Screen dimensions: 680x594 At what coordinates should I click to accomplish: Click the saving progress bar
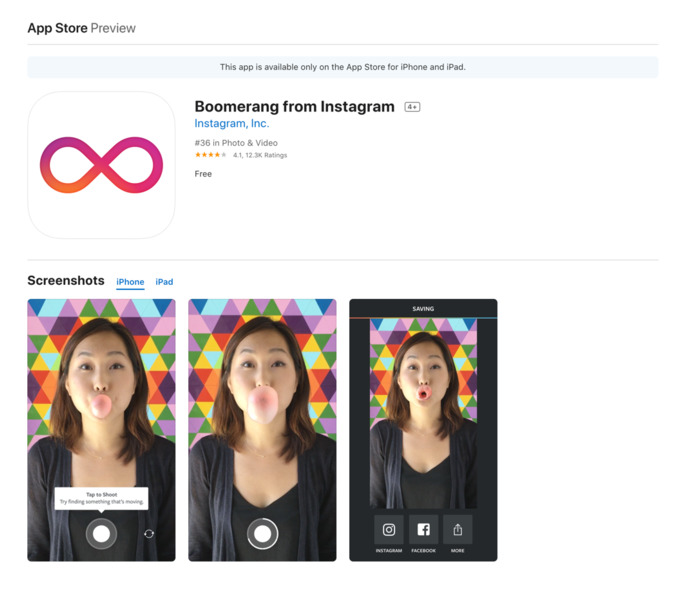coord(423,318)
